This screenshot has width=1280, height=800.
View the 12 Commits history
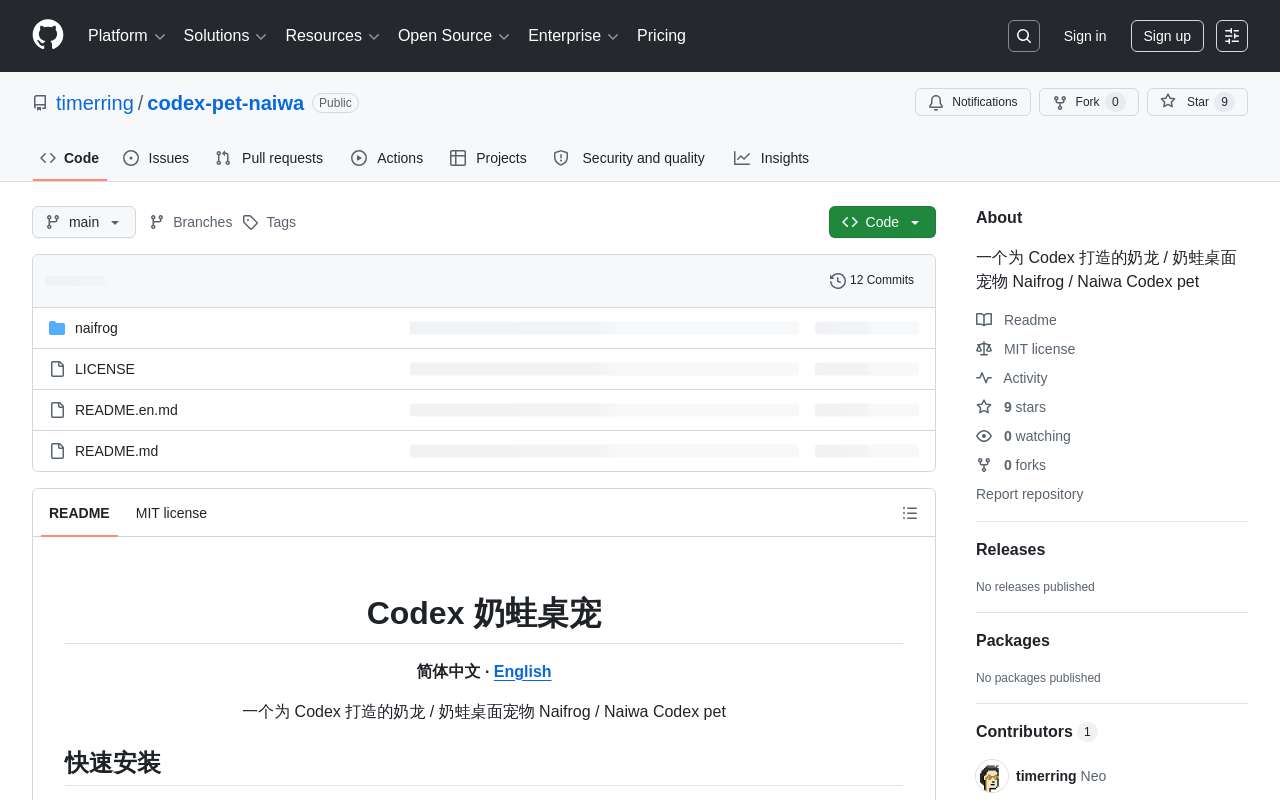coord(872,280)
